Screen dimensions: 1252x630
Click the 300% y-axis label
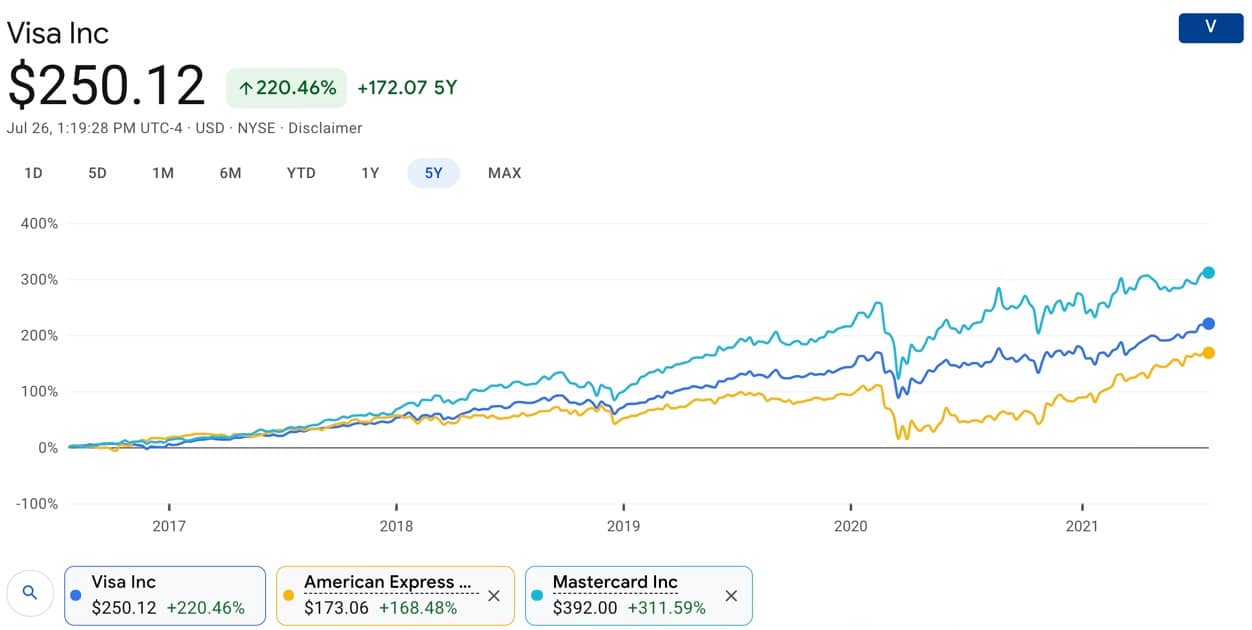tap(40, 279)
